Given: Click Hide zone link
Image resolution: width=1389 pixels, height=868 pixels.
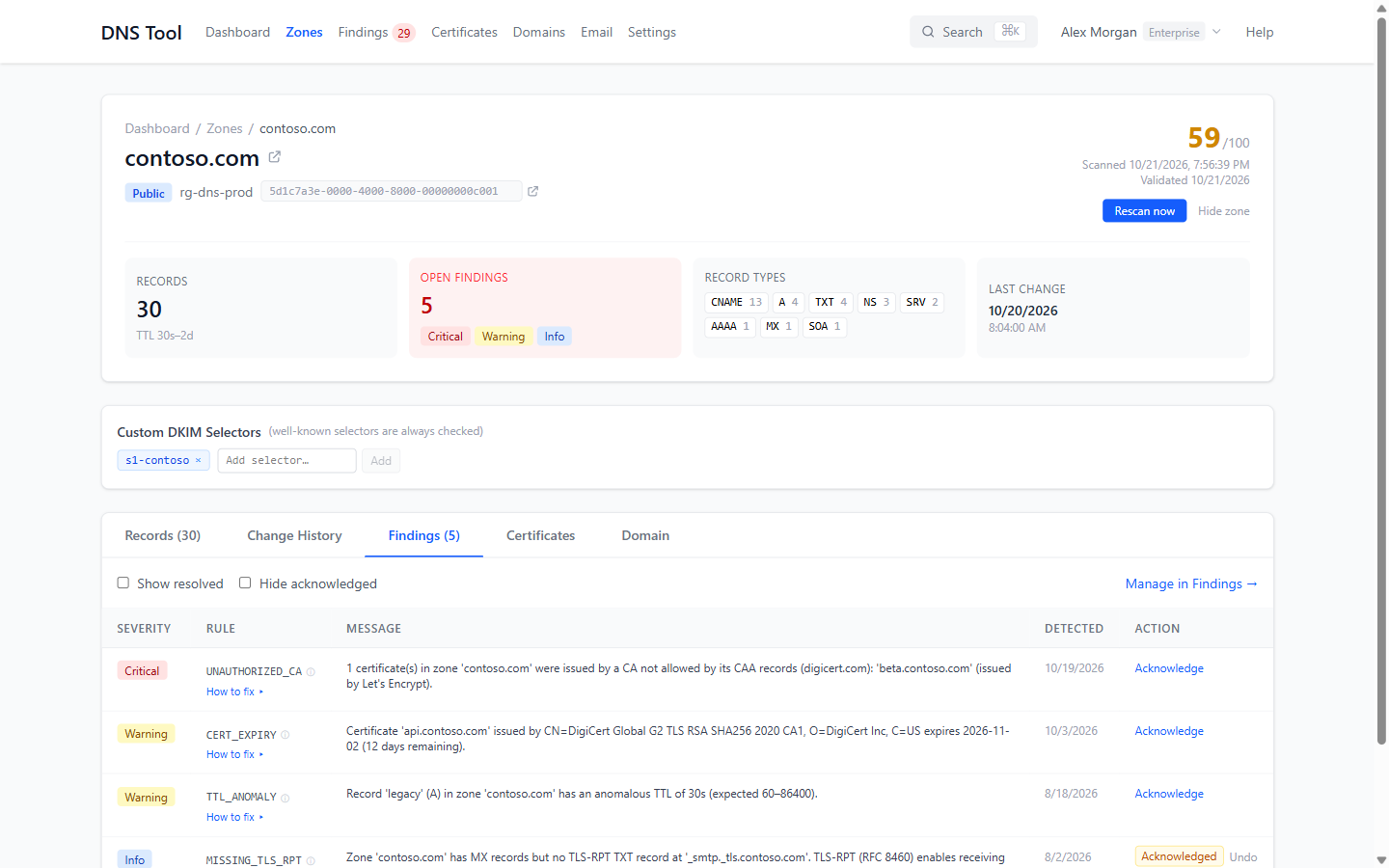Looking at the screenshot, I should pos(1223,211).
